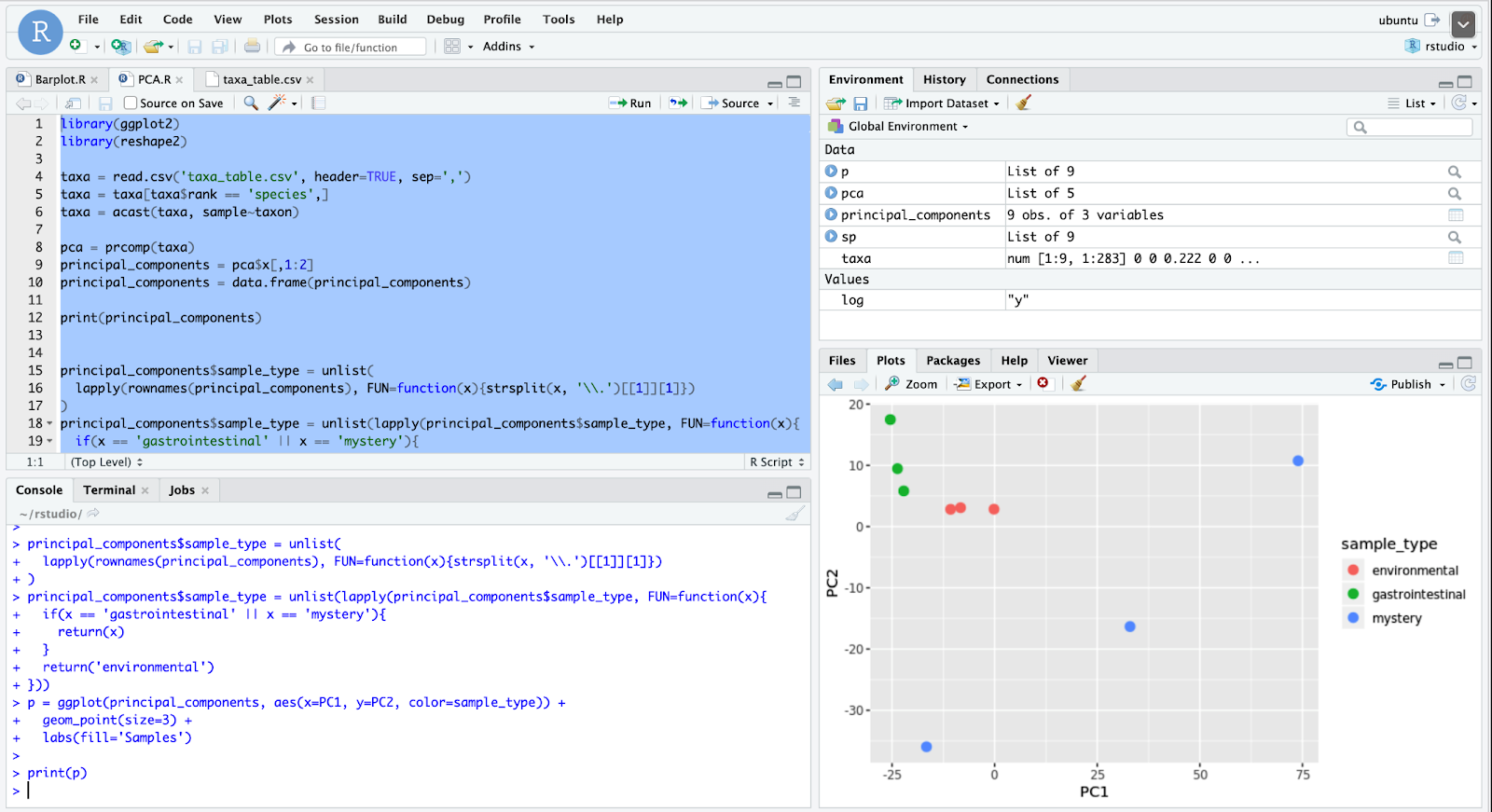Click the magnifier icon in pca row
The height and width of the screenshot is (812, 1492).
(1455, 193)
